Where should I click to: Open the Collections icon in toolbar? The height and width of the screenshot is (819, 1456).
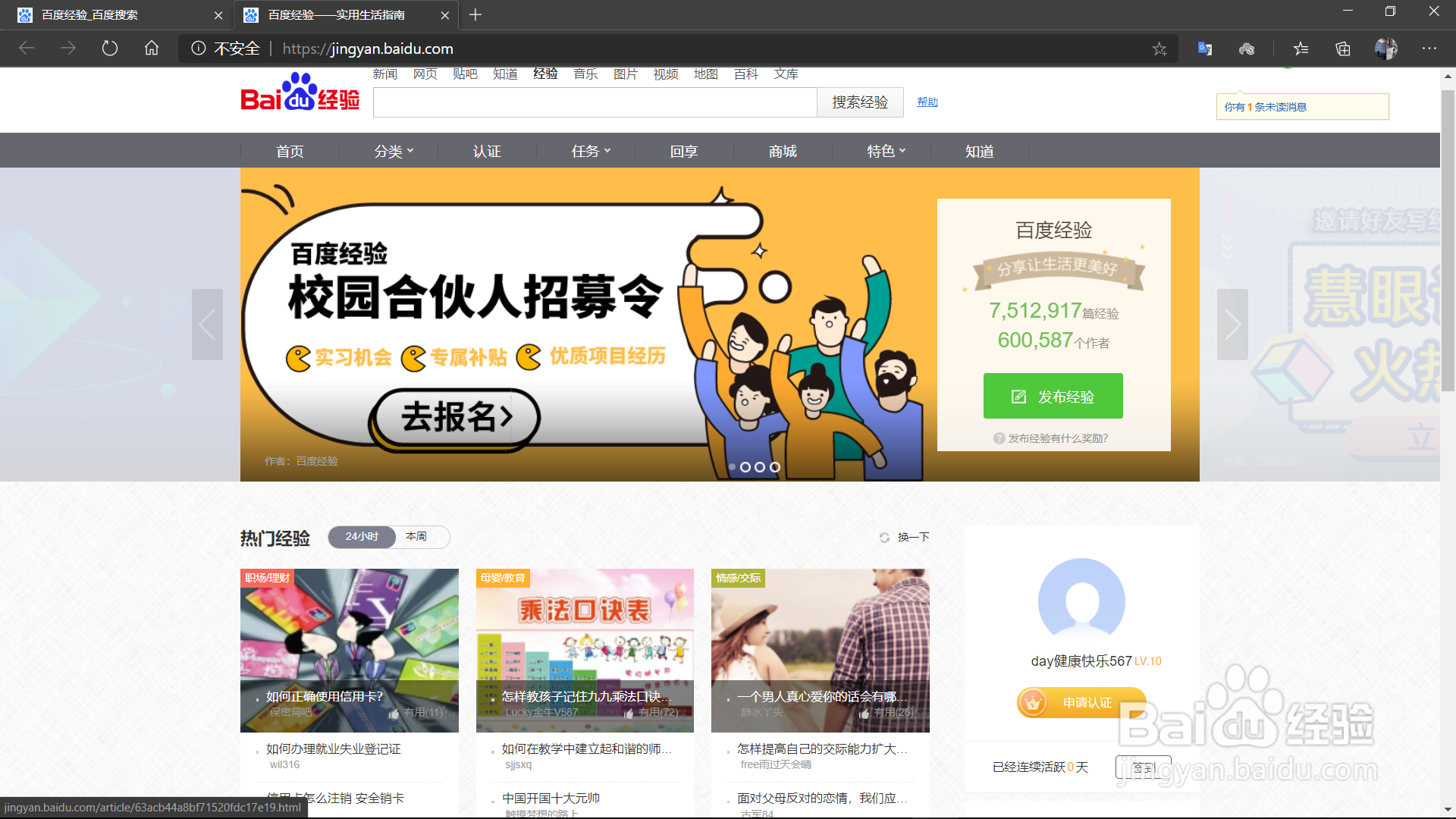pyautogui.click(x=1343, y=49)
